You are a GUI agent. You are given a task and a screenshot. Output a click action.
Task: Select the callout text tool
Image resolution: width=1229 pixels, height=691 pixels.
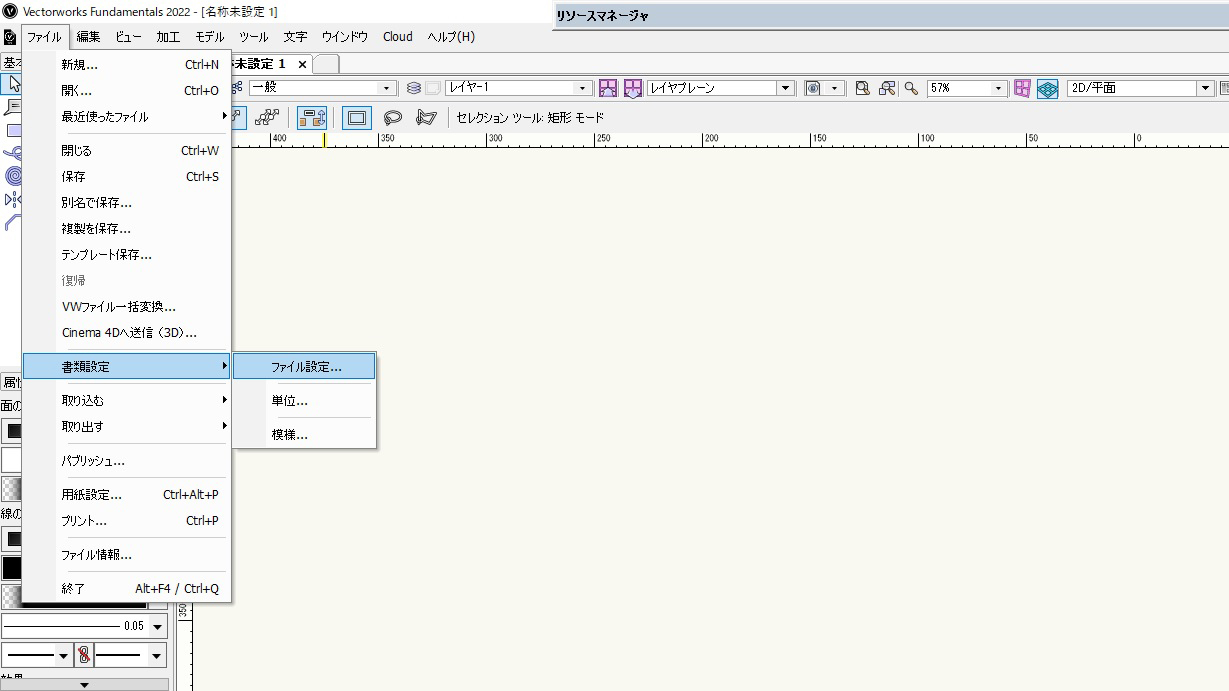[11, 107]
